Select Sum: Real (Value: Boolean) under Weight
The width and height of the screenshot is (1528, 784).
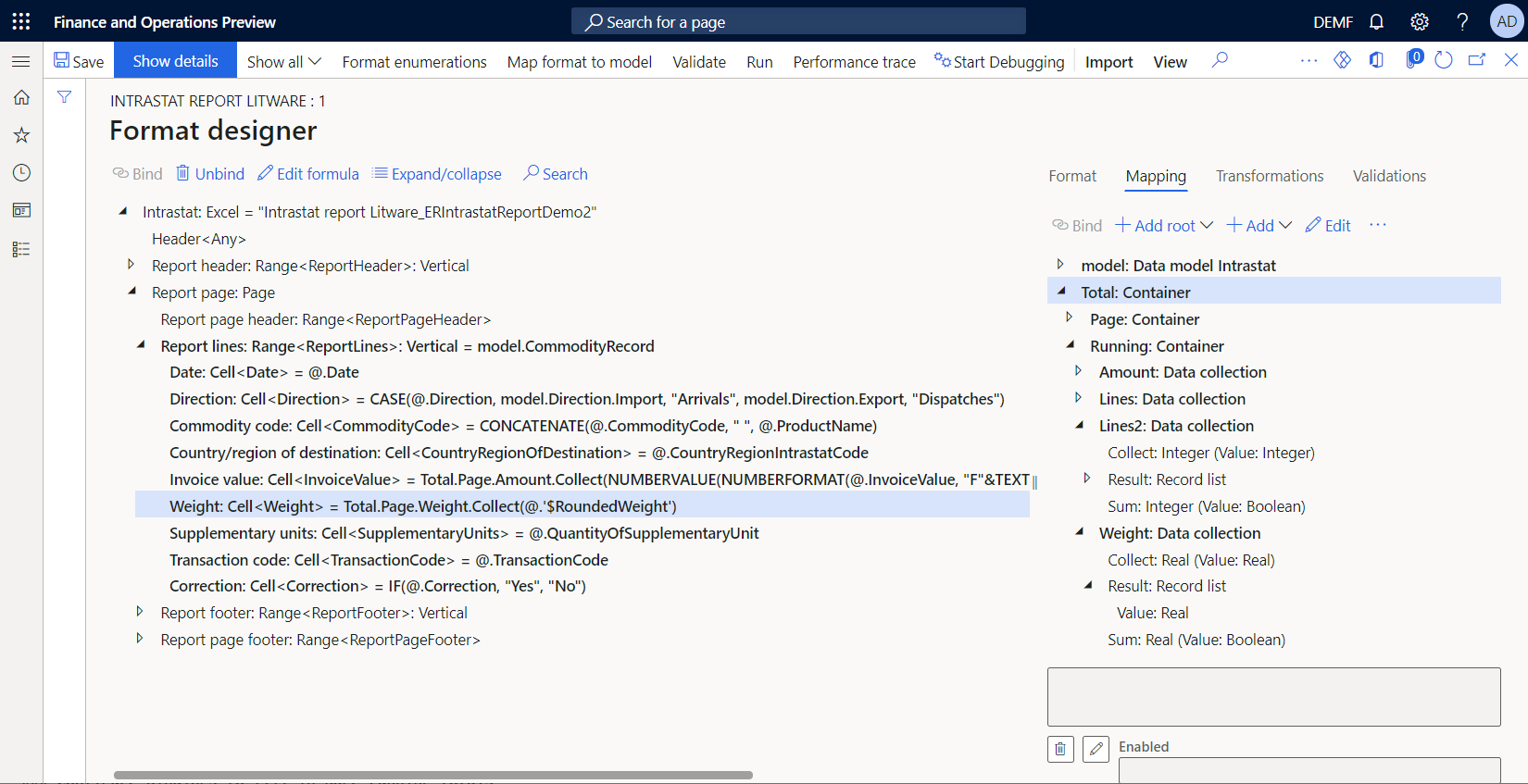coord(1196,640)
